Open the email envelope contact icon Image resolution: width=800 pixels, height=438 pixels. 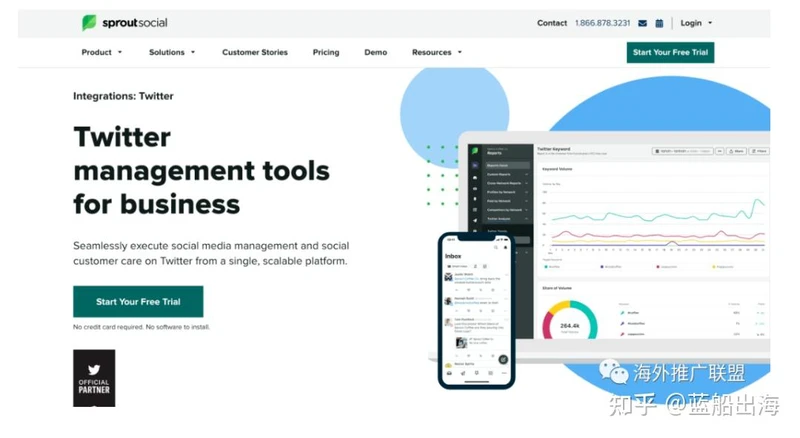642,23
